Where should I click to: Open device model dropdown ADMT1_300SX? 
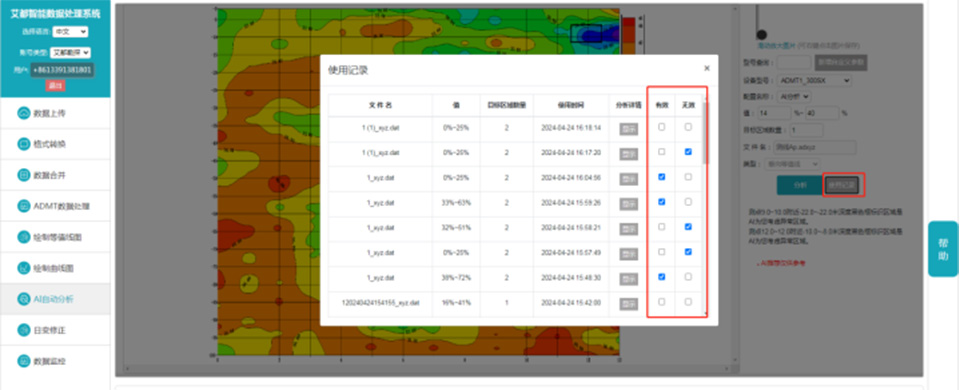(x=815, y=80)
